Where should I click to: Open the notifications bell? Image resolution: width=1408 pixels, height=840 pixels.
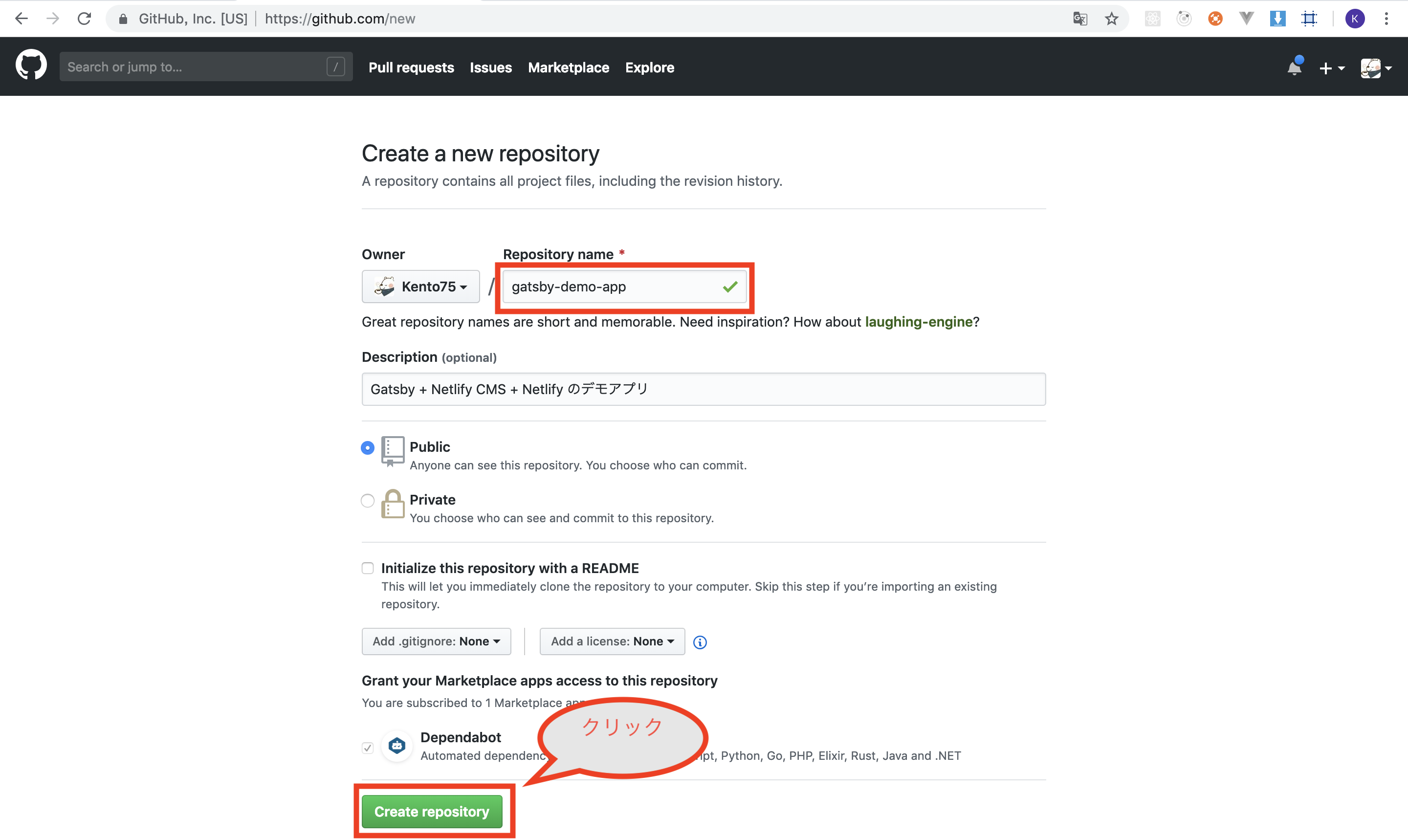pyautogui.click(x=1294, y=67)
